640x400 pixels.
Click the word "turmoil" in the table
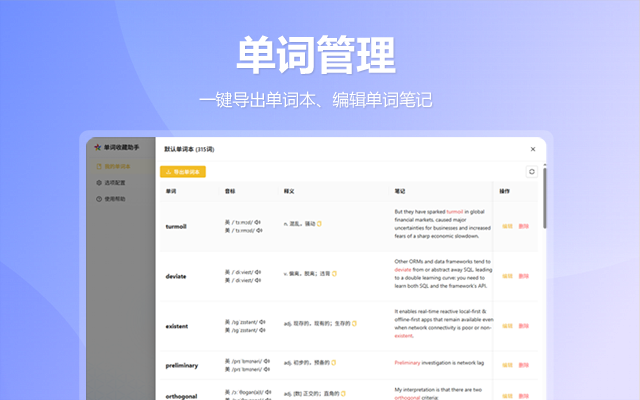click(x=176, y=227)
